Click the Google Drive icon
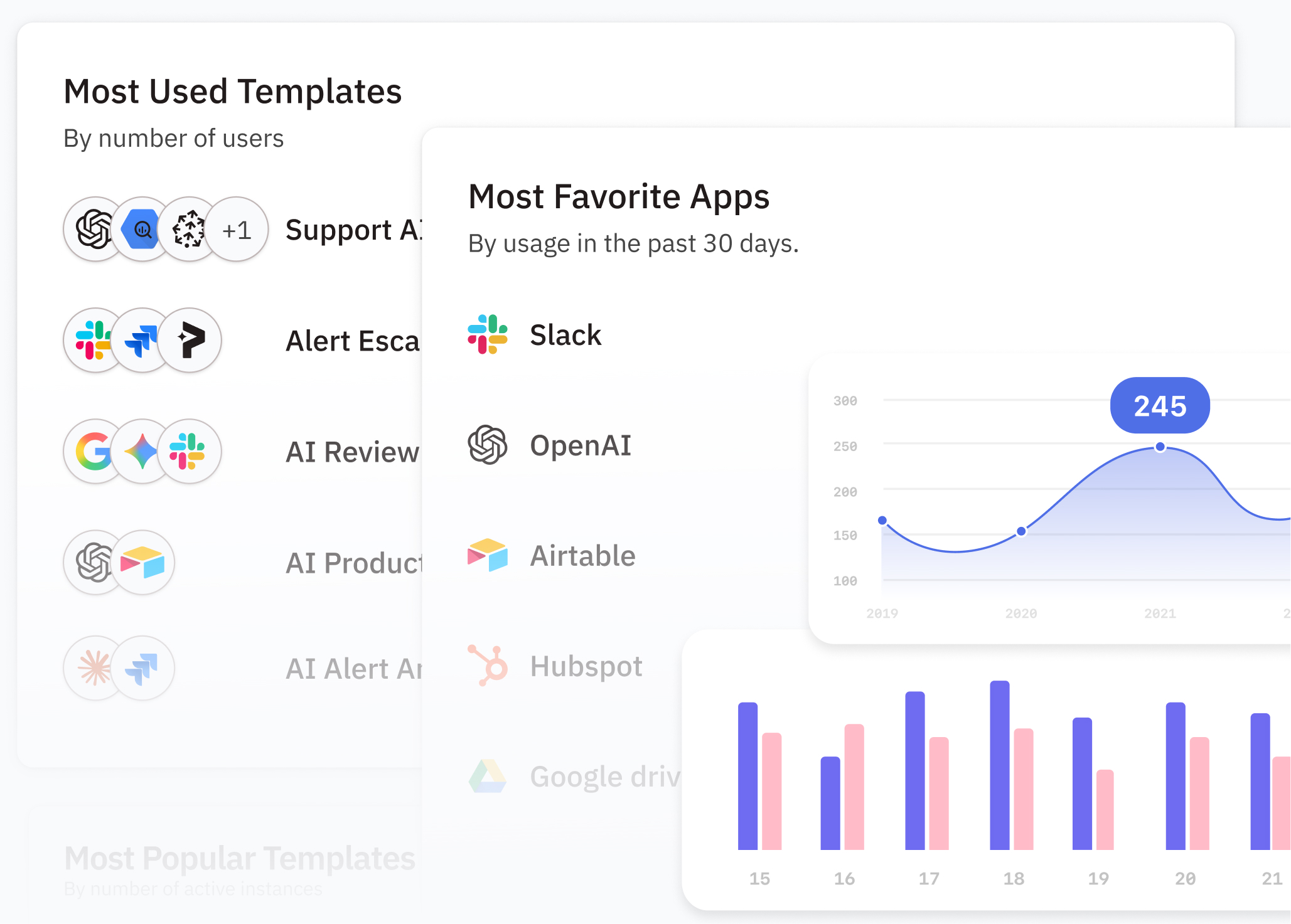 coord(487,776)
